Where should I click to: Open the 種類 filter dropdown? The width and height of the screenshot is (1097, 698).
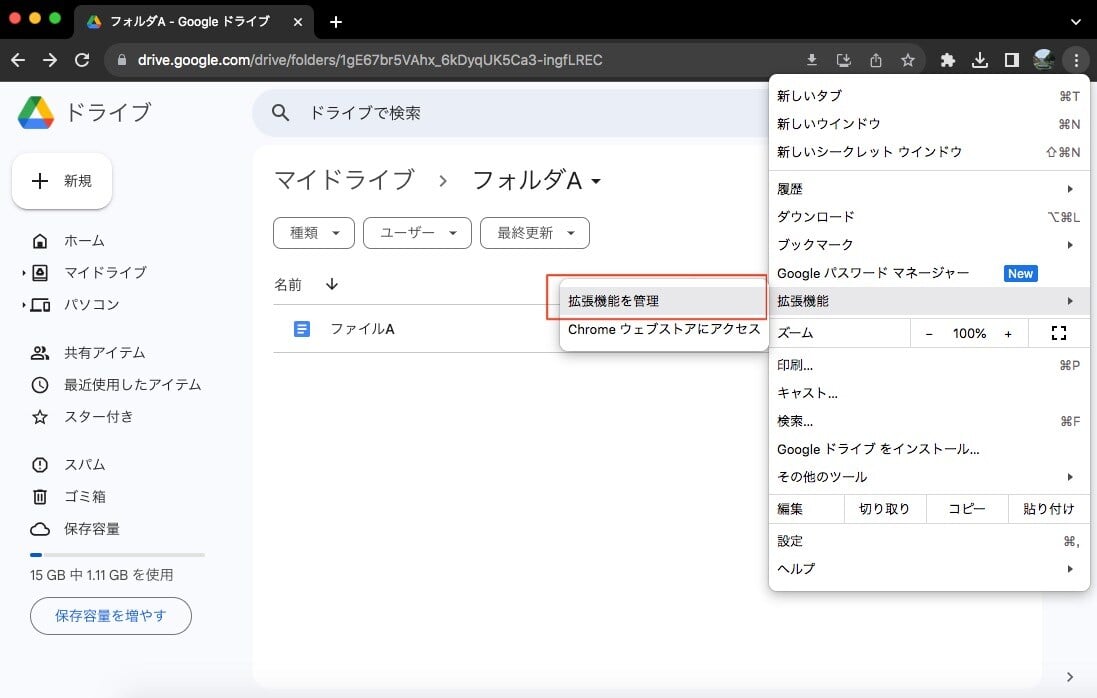point(314,233)
